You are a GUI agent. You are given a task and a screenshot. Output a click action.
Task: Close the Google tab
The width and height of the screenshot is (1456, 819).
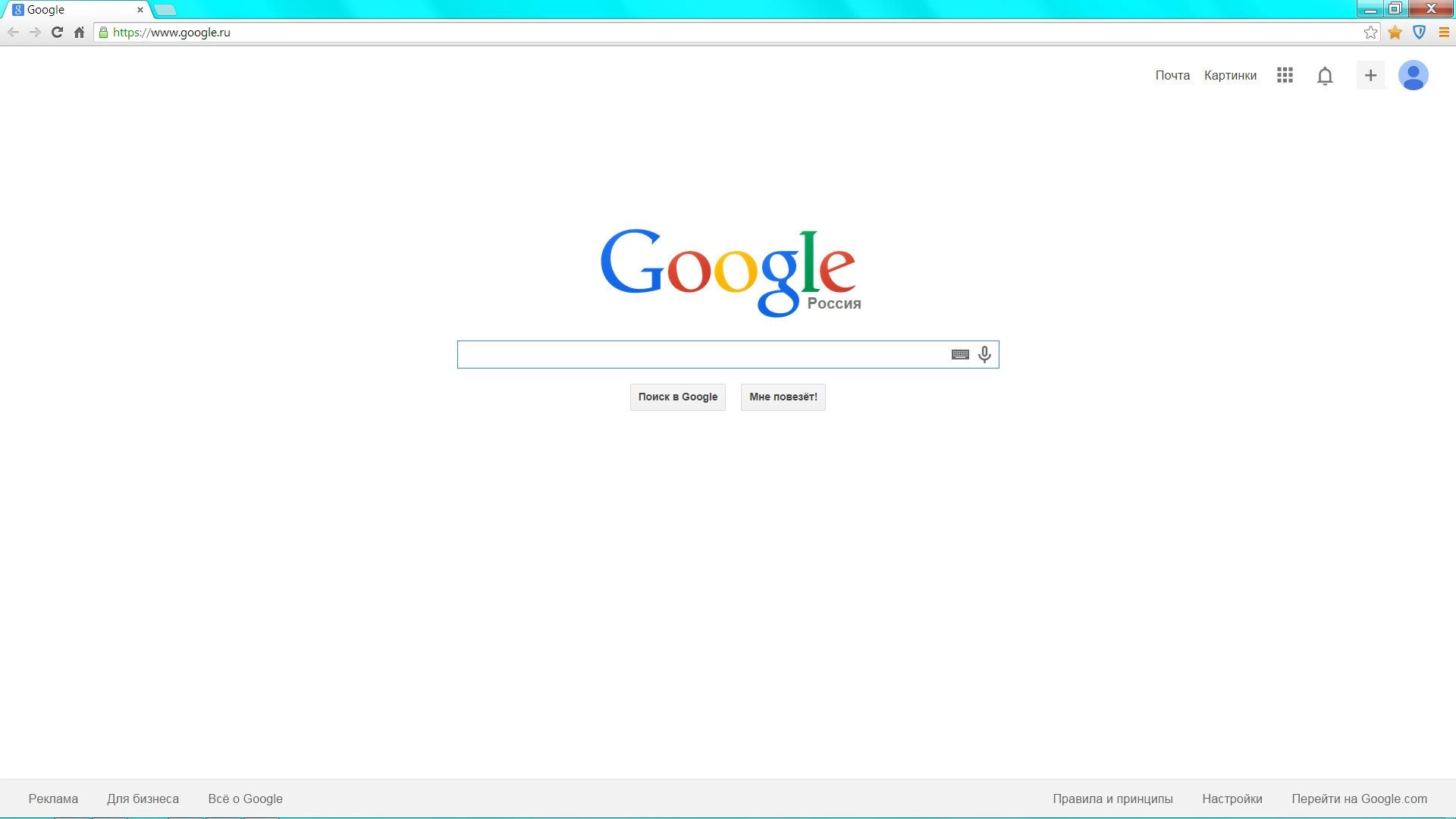click(140, 10)
